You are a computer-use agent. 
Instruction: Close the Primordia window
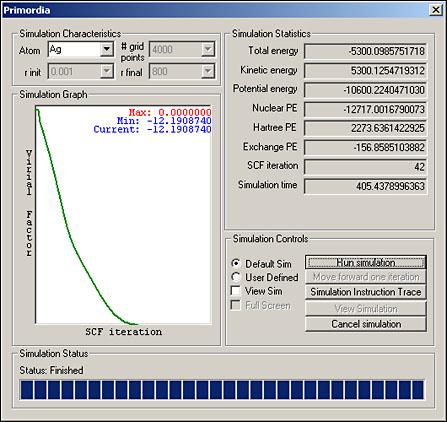pyautogui.click(x=436, y=10)
